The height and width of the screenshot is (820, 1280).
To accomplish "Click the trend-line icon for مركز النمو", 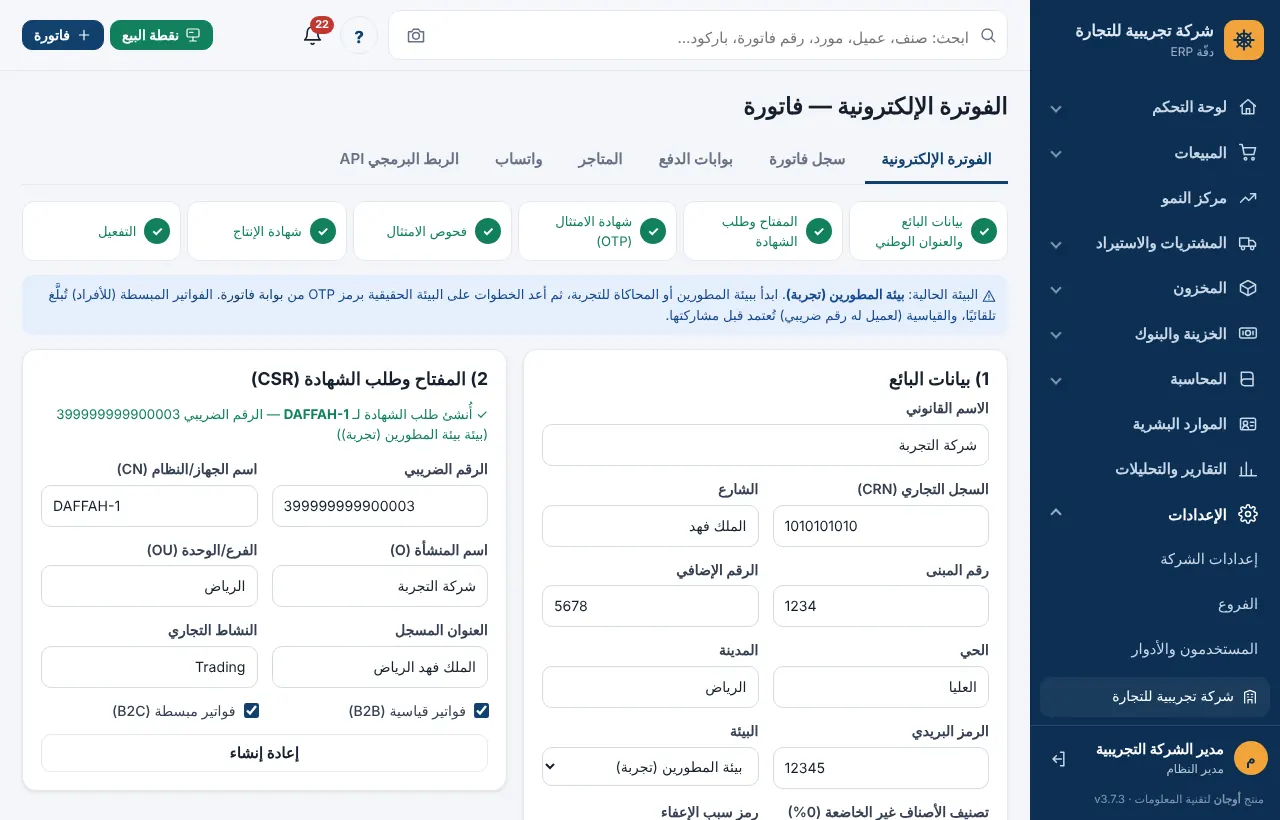I will [1247, 198].
